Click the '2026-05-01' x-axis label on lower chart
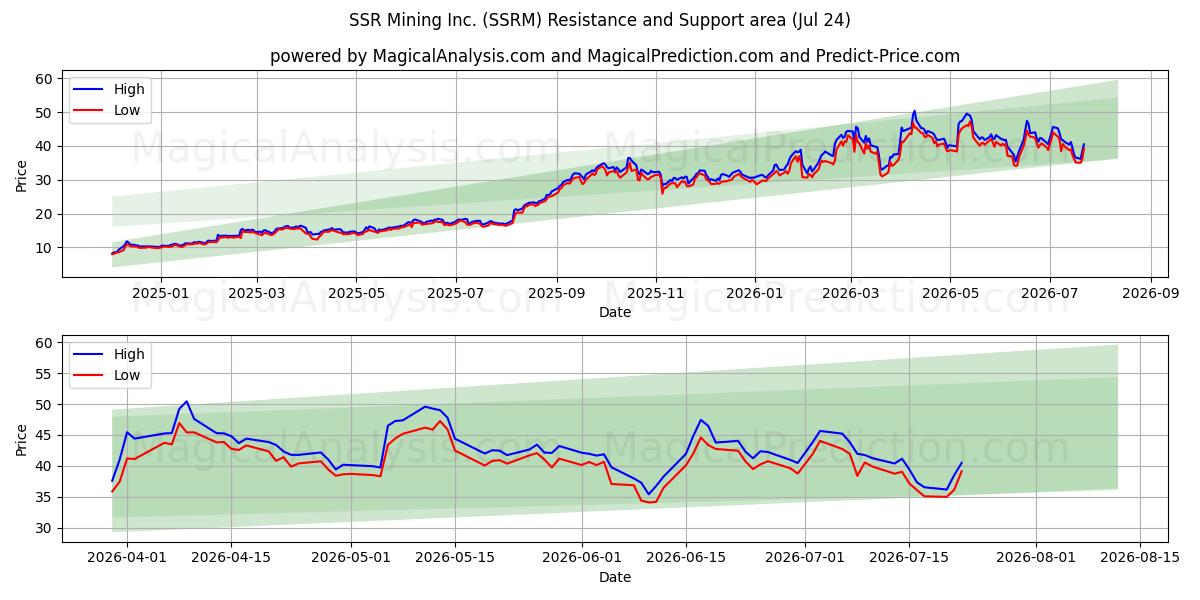The image size is (1200, 600). tap(351, 559)
